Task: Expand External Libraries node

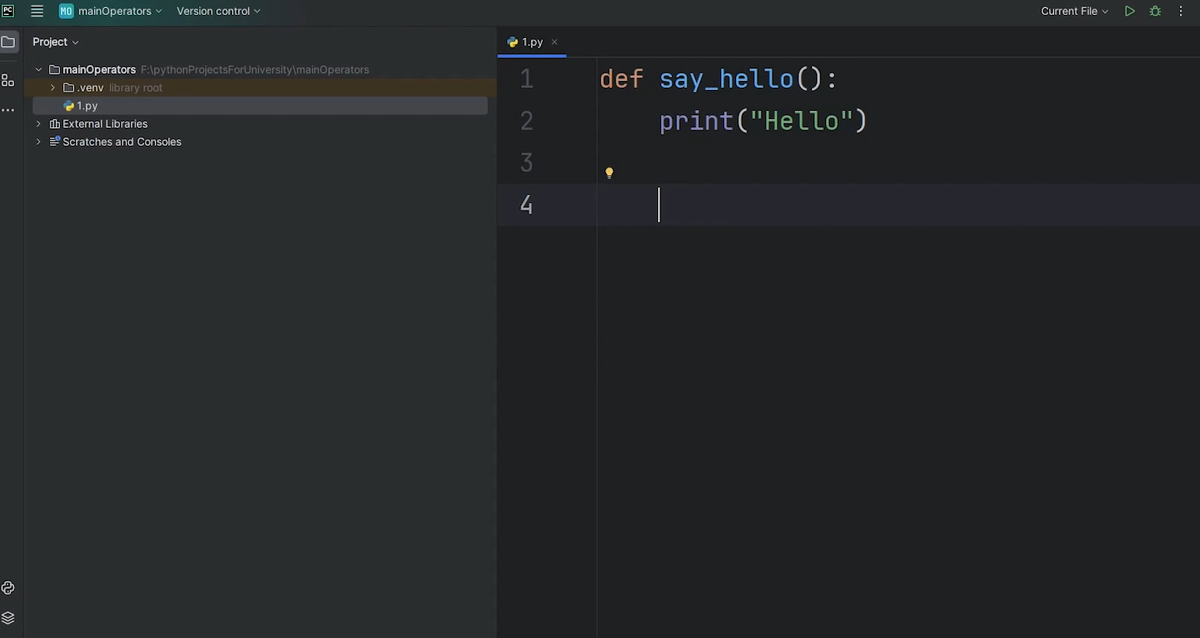Action: click(x=39, y=124)
